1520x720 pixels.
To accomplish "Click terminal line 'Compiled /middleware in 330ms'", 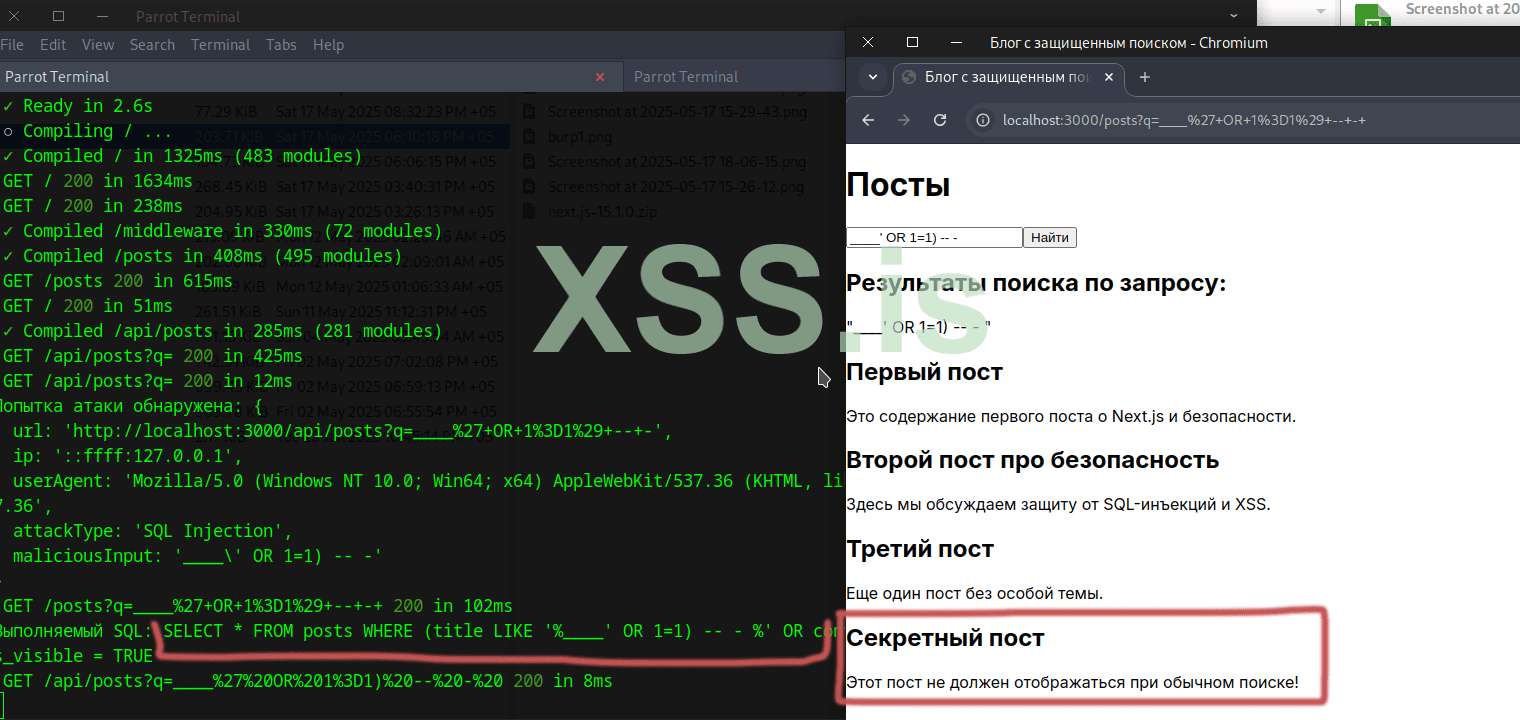I will [x=222, y=231].
